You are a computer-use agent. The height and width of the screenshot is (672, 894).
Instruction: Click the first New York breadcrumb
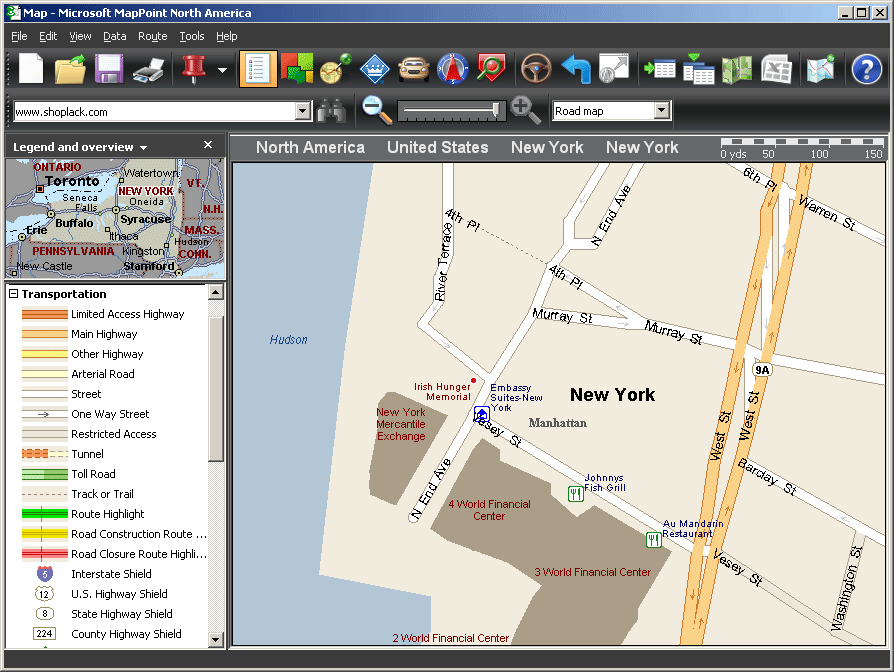pos(547,147)
